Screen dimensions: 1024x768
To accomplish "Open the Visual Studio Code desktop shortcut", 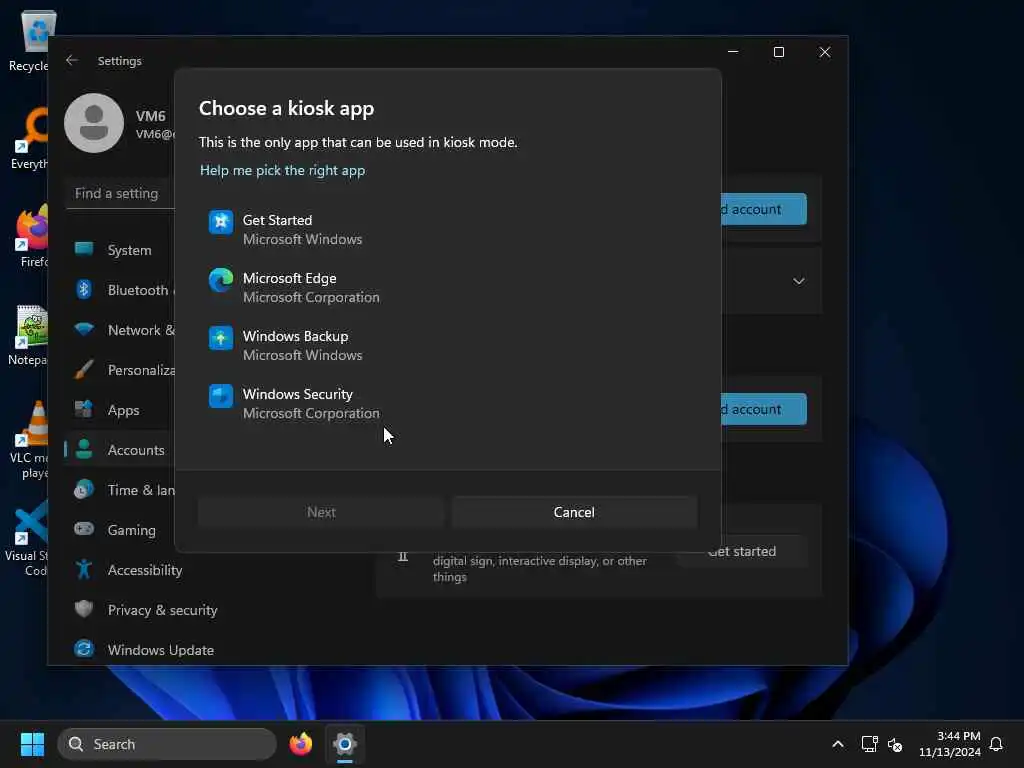I will click(27, 538).
